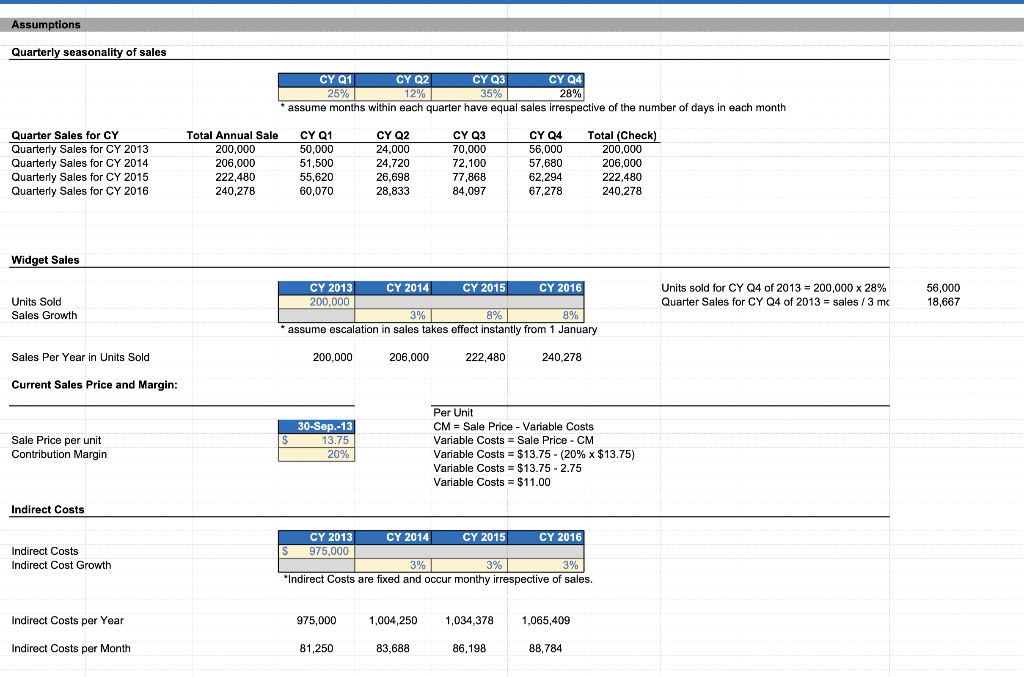Click the Indirect Costs per Month label

tap(71, 649)
